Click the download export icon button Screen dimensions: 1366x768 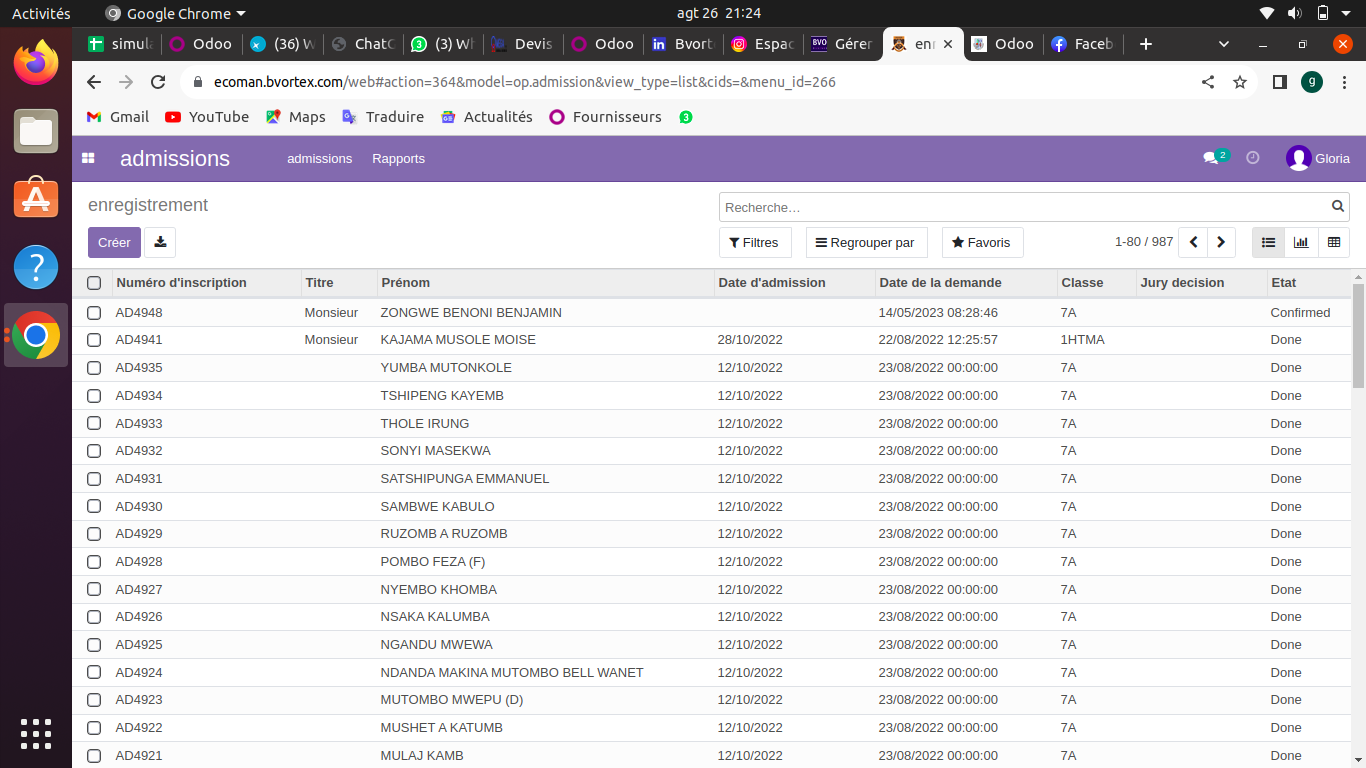[x=160, y=242]
